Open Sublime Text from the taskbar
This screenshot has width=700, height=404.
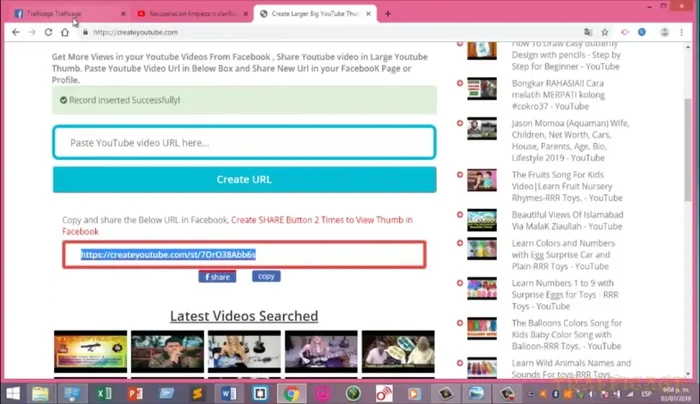click(x=197, y=393)
